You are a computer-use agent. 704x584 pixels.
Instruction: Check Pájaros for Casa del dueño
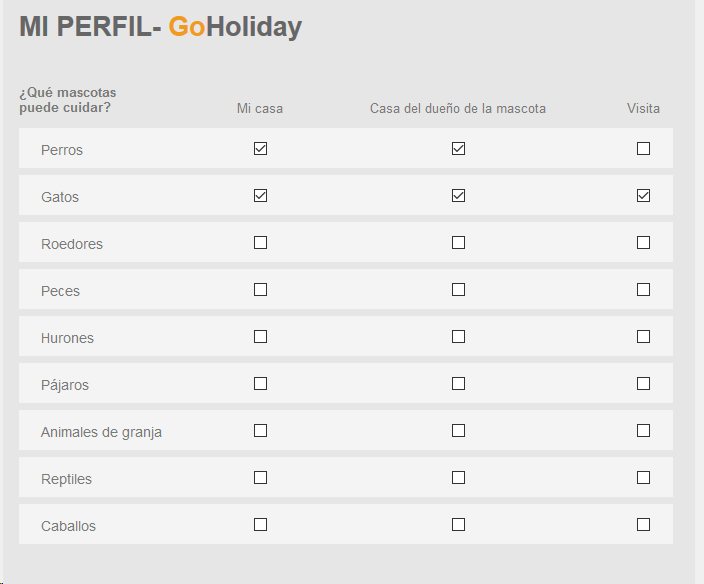coord(459,384)
